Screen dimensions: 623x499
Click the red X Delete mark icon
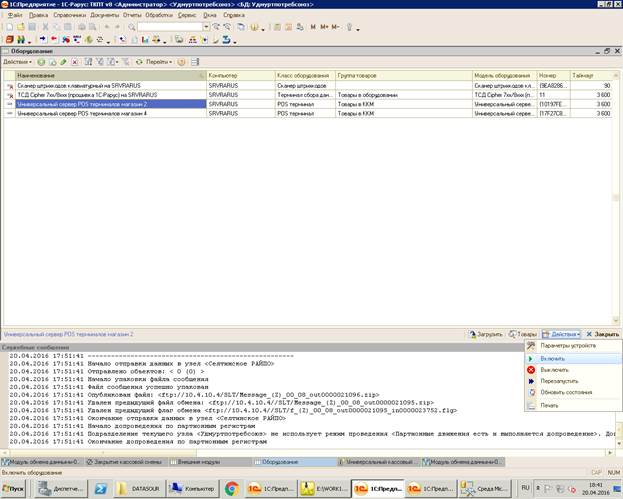[75, 62]
